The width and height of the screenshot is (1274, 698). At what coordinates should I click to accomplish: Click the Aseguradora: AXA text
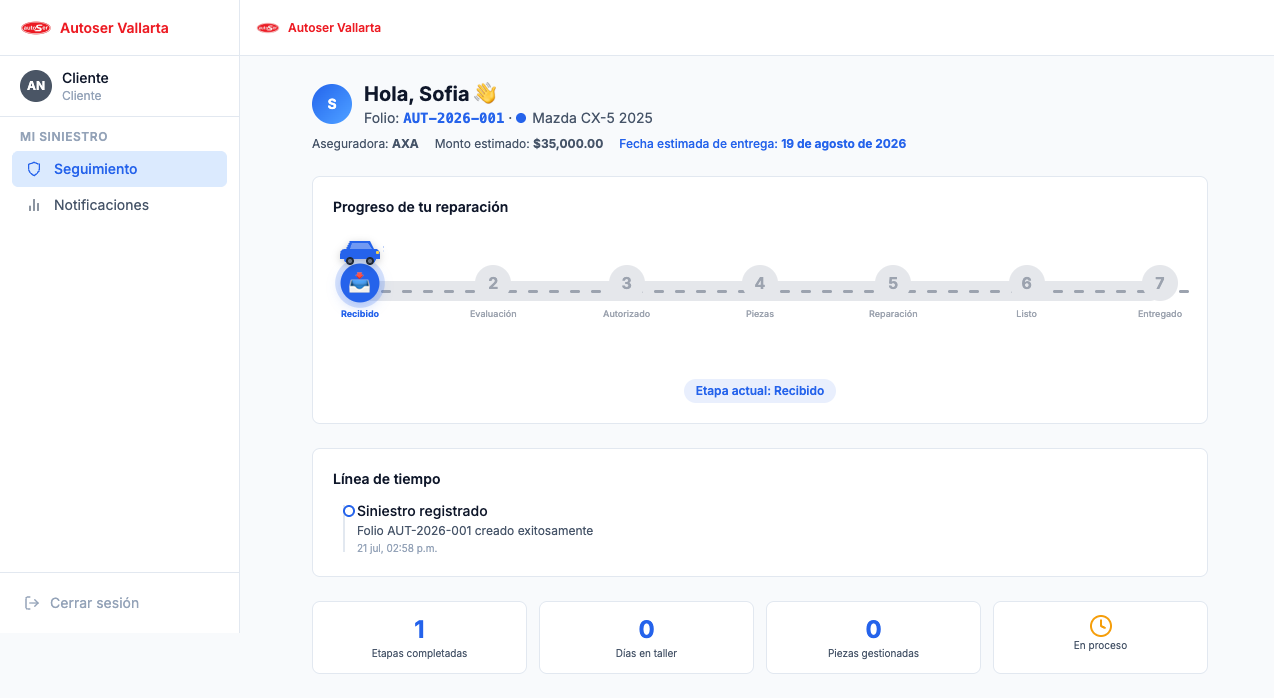(x=365, y=143)
